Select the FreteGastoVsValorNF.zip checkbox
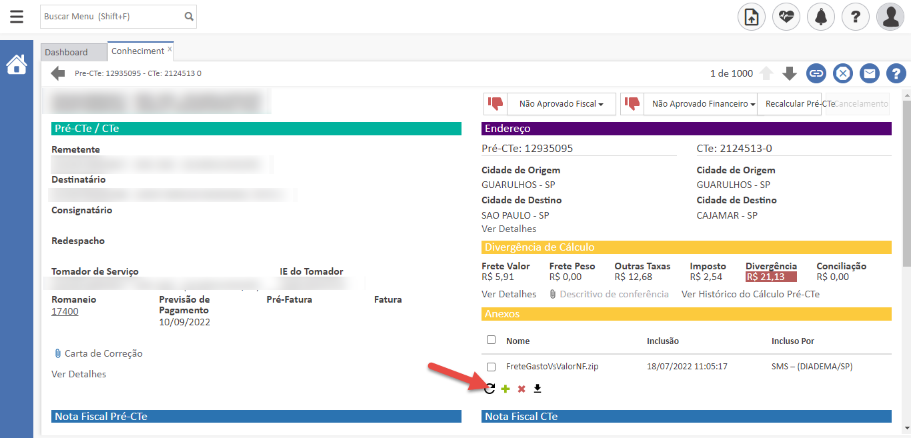Screen dimensions: 911x438 click(491, 367)
